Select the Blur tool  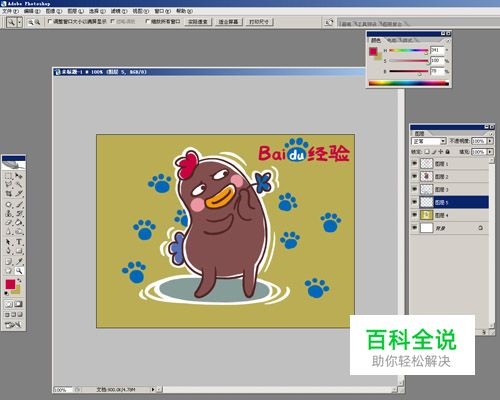click(9, 231)
